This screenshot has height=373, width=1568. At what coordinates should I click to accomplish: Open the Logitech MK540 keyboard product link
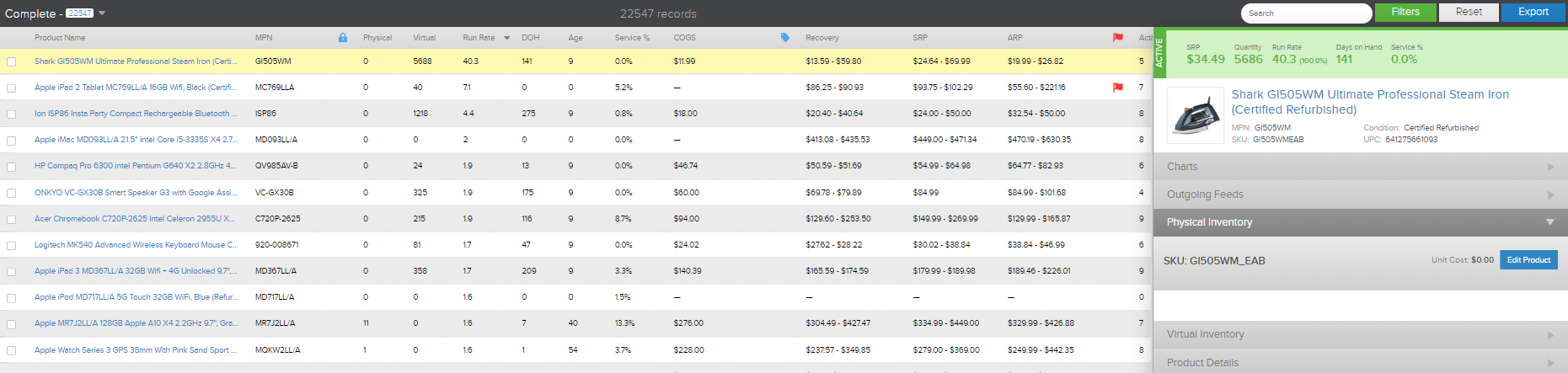[136, 245]
